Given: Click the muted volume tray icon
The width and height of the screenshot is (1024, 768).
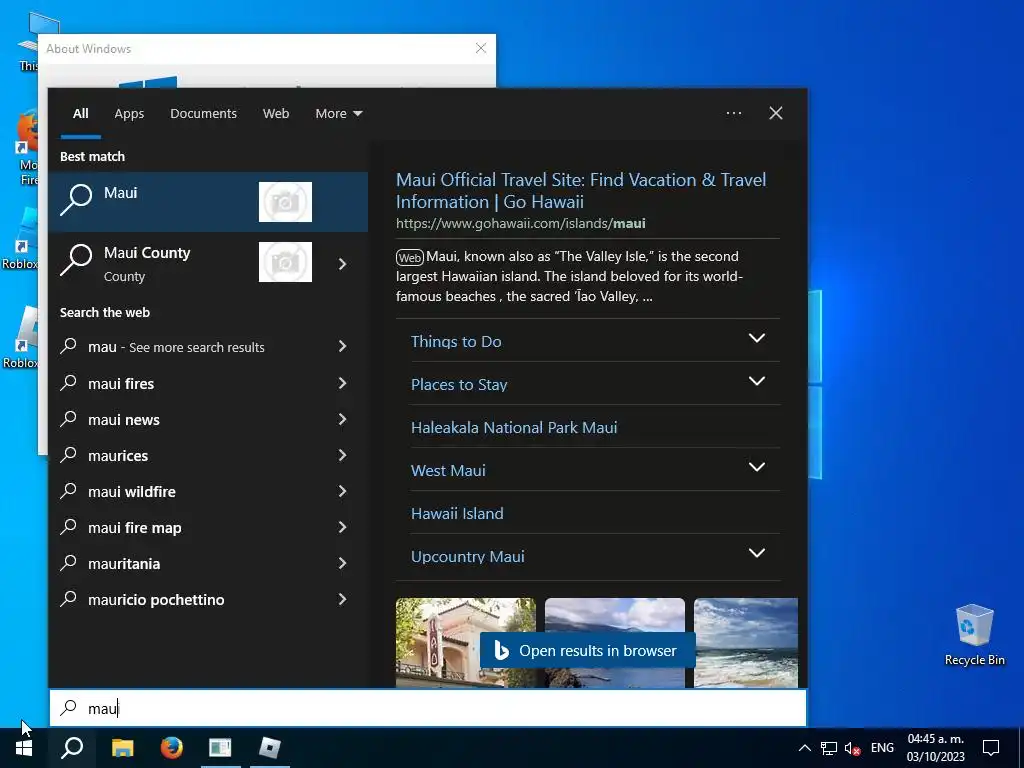Looking at the screenshot, I should [x=852, y=748].
